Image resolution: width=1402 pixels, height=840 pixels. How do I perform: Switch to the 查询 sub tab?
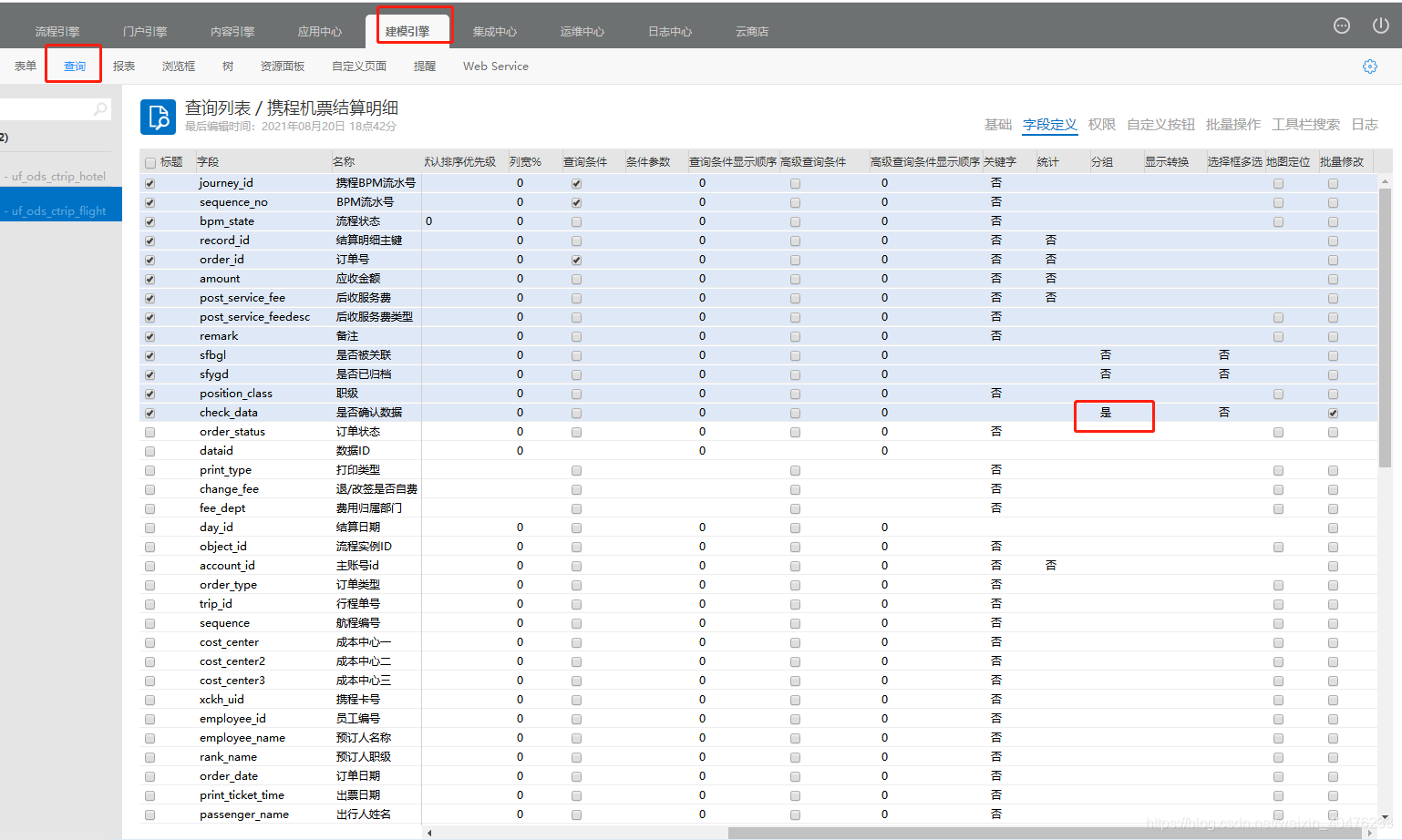pyautogui.click(x=75, y=66)
